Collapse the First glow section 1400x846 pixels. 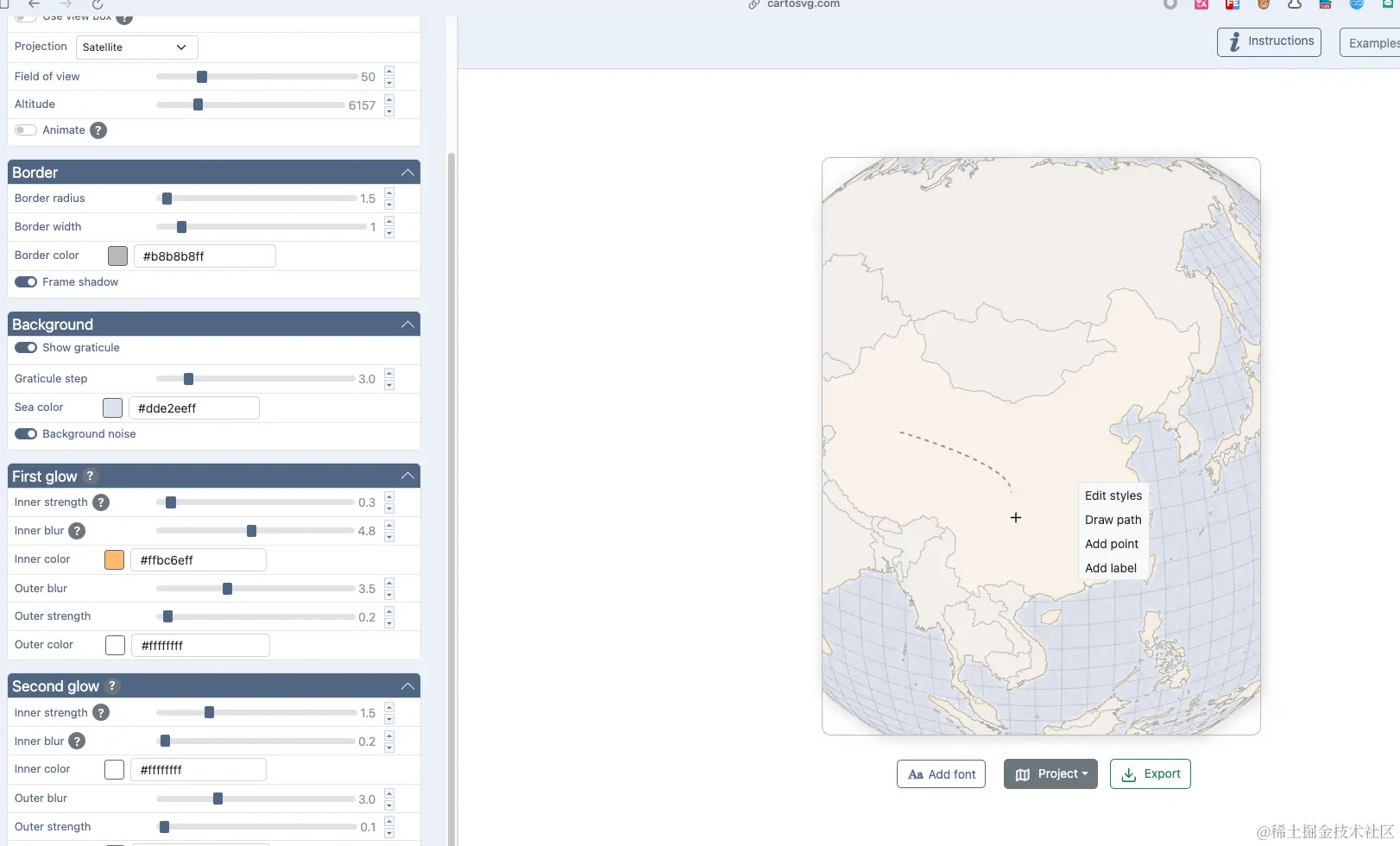click(407, 476)
